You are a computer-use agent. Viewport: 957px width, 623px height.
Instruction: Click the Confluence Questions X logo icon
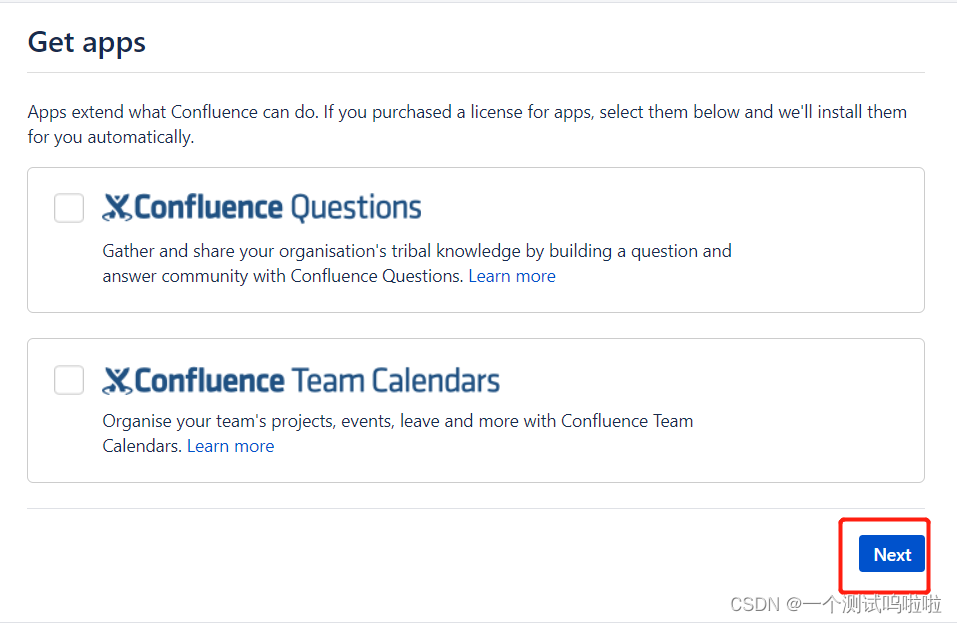click(117, 207)
